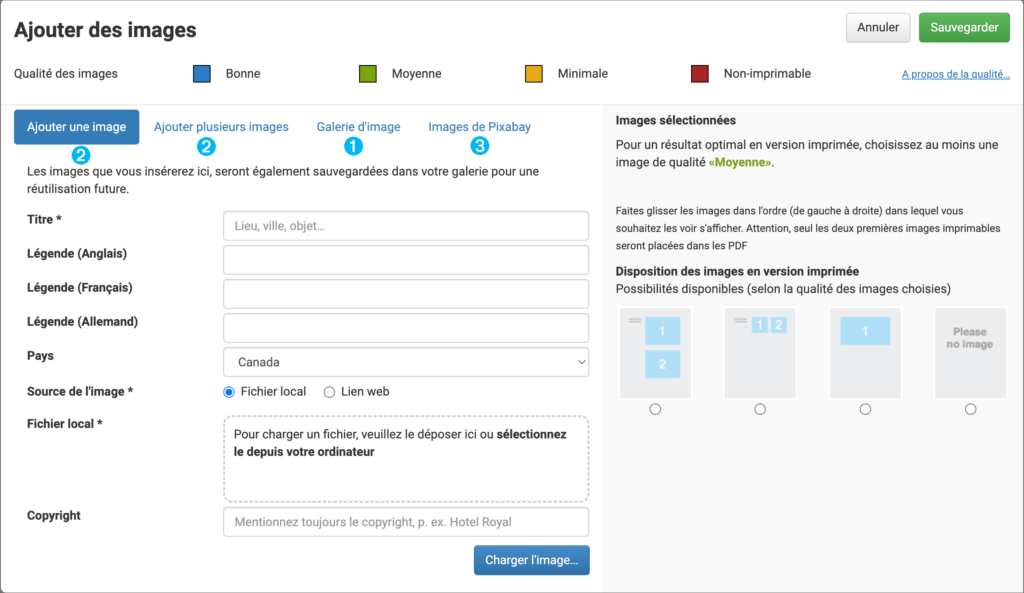The height and width of the screenshot is (593, 1024).
Task: Select radio button under 'Please no image' layout
Action: point(970,409)
